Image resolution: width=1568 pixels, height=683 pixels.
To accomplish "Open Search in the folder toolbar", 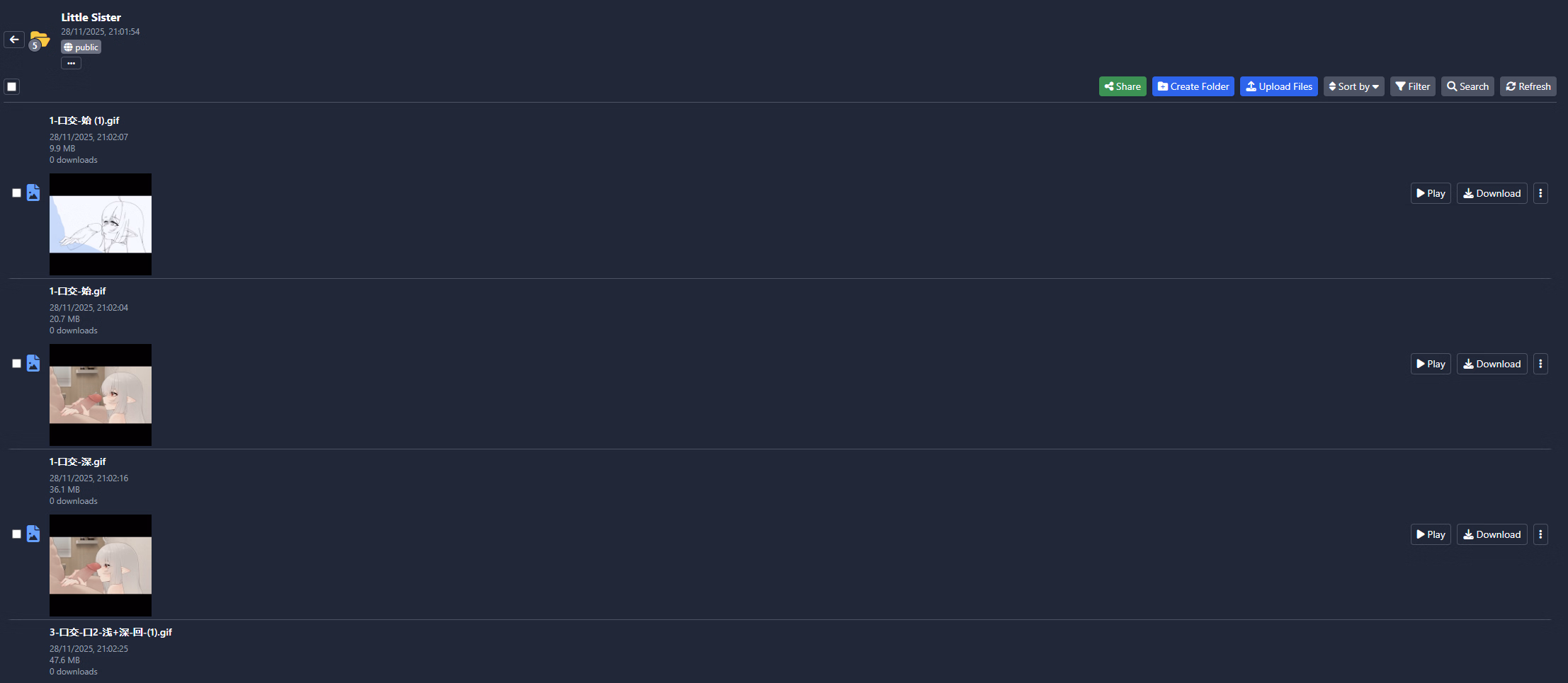I will tap(1467, 86).
